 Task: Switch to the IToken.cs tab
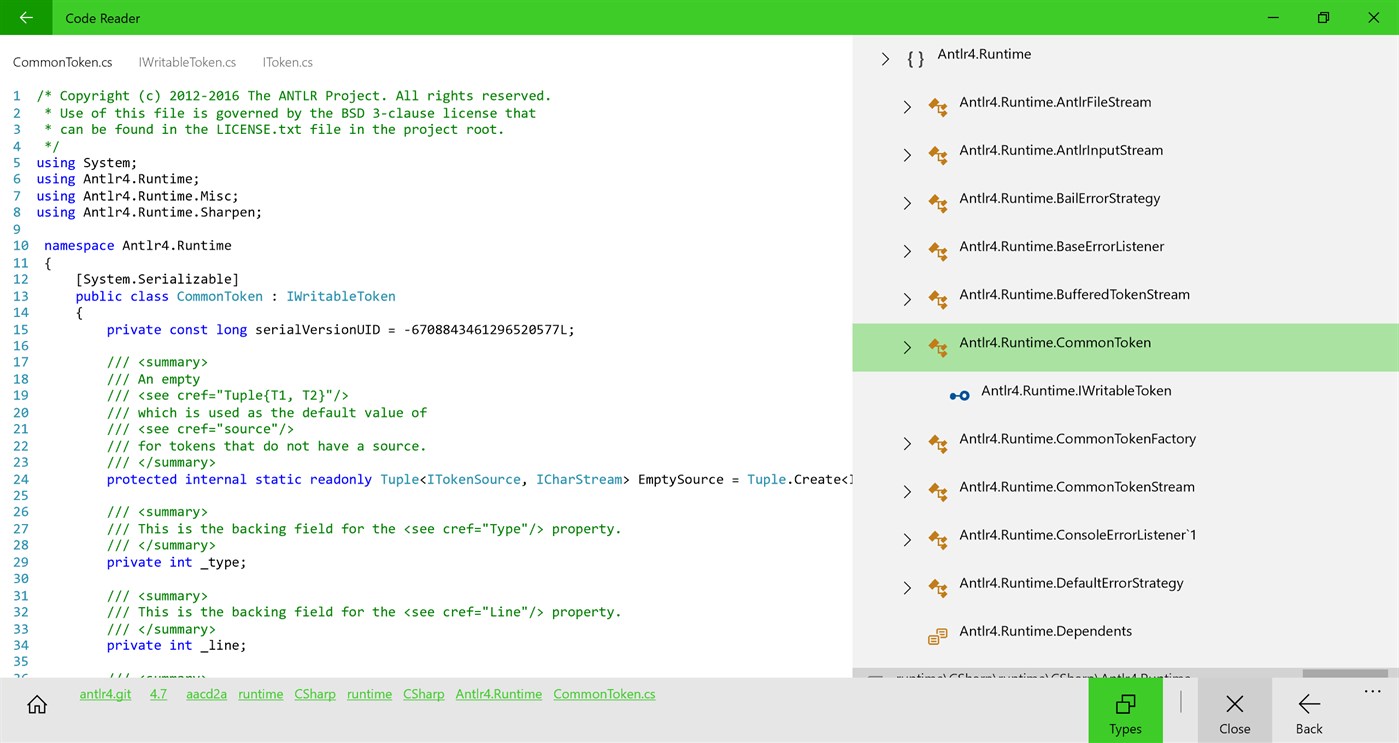pyautogui.click(x=287, y=62)
